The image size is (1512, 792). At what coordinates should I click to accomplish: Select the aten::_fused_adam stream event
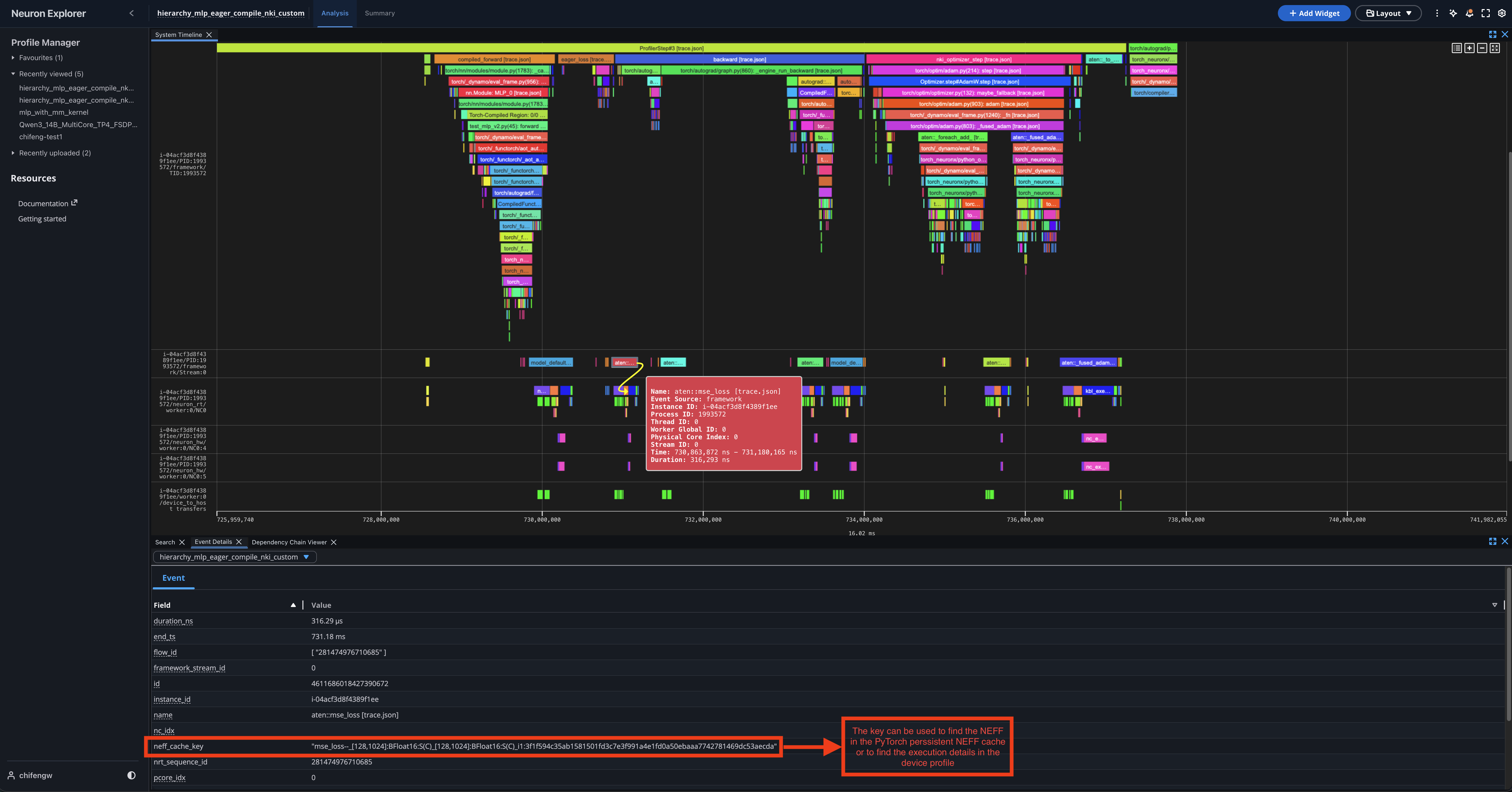1088,363
